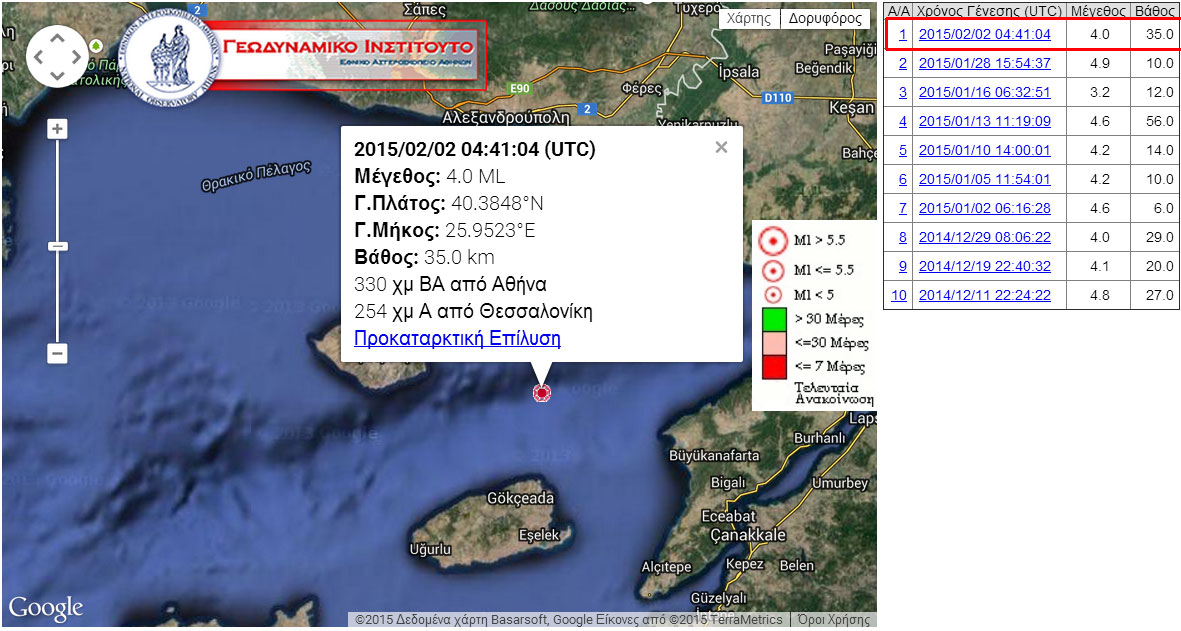Zoom out with the minus button

pos(58,353)
